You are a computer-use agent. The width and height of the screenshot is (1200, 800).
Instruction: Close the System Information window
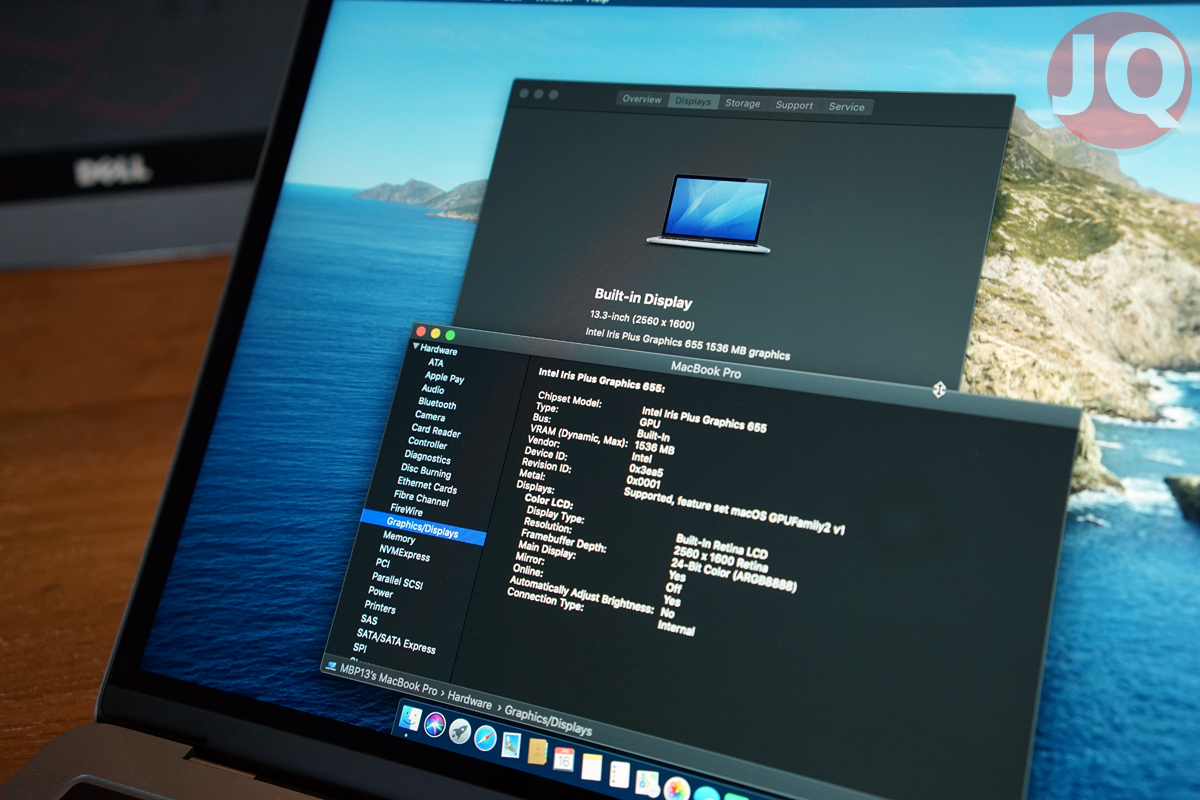click(421, 331)
